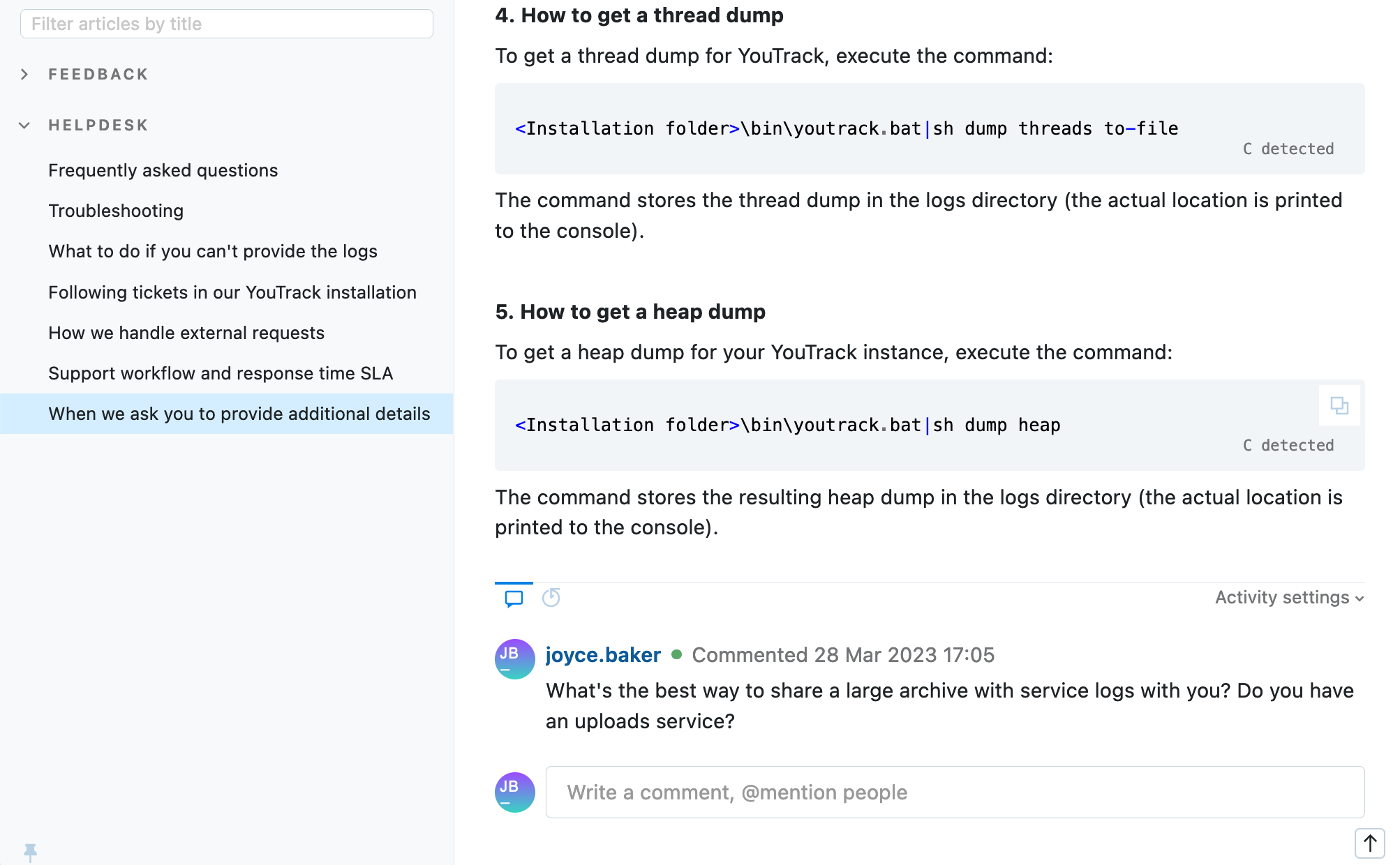Select When we ask you to provide additional details
Screen dimensions: 1400x865
(x=239, y=414)
